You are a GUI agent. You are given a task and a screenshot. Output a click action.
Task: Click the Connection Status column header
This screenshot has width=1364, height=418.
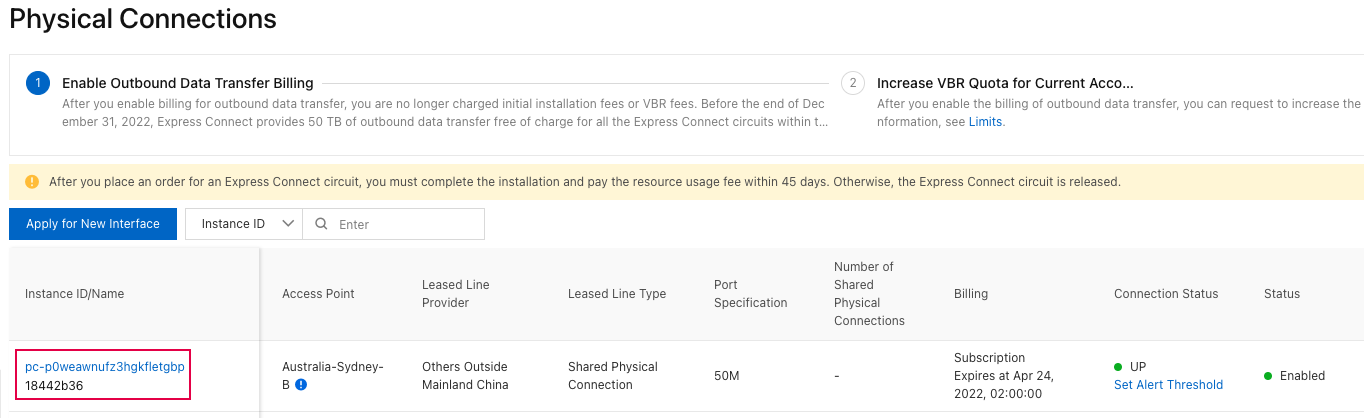[x=1166, y=294]
